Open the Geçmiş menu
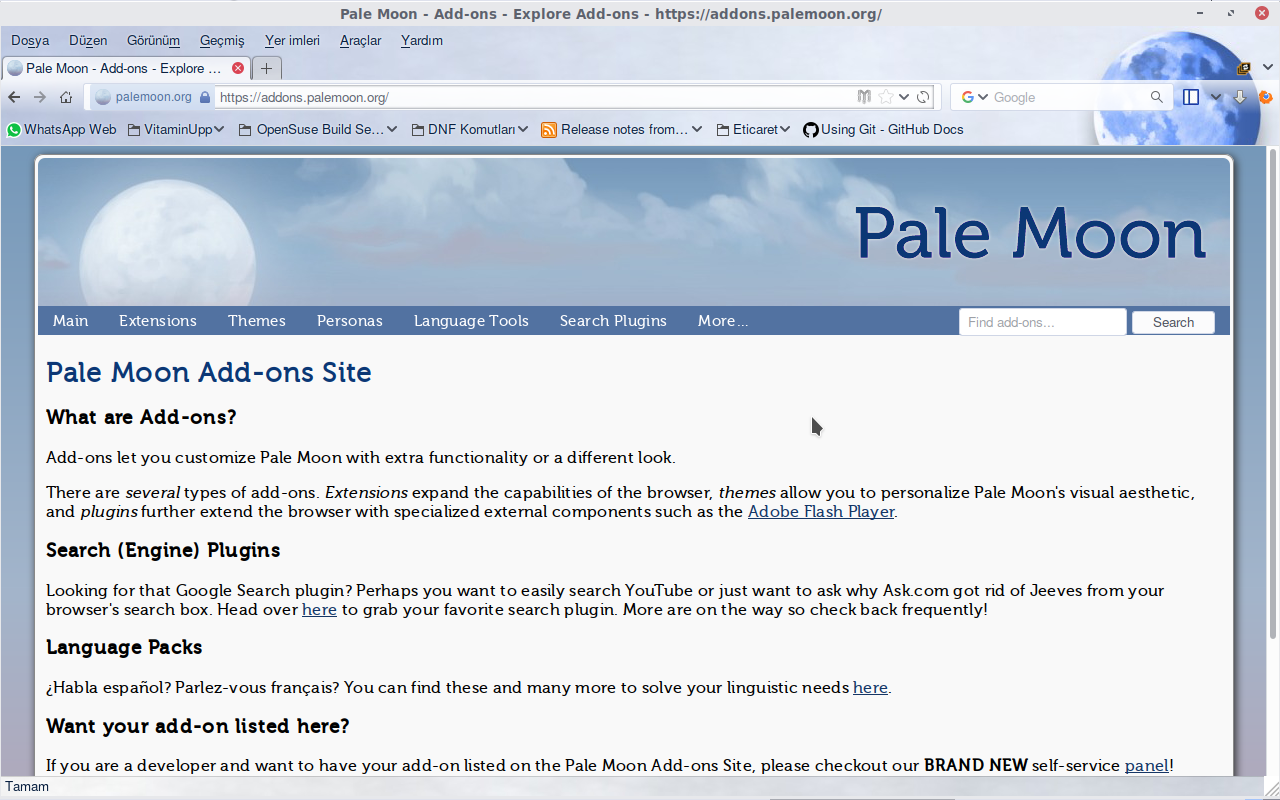Screen dimensions: 1280x800 pos(222,41)
